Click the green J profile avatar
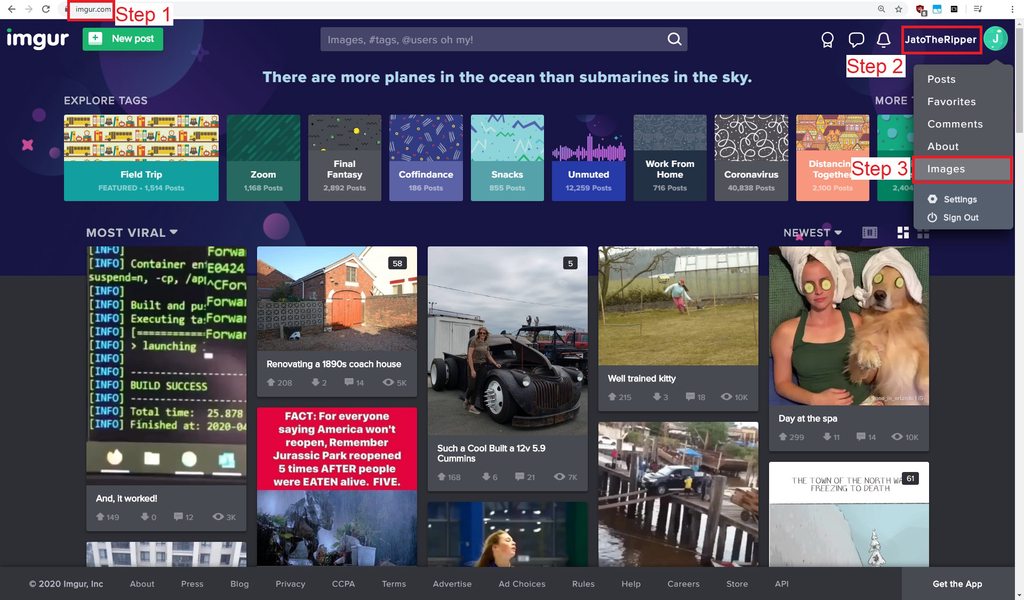The height and width of the screenshot is (600, 1024). click(995, 39)
